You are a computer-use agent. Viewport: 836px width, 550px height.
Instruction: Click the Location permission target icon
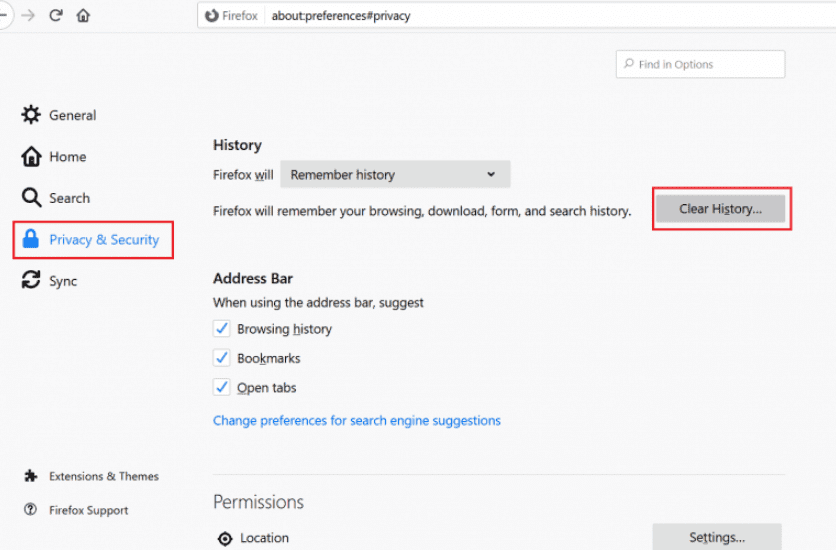[x=225, y=538]
